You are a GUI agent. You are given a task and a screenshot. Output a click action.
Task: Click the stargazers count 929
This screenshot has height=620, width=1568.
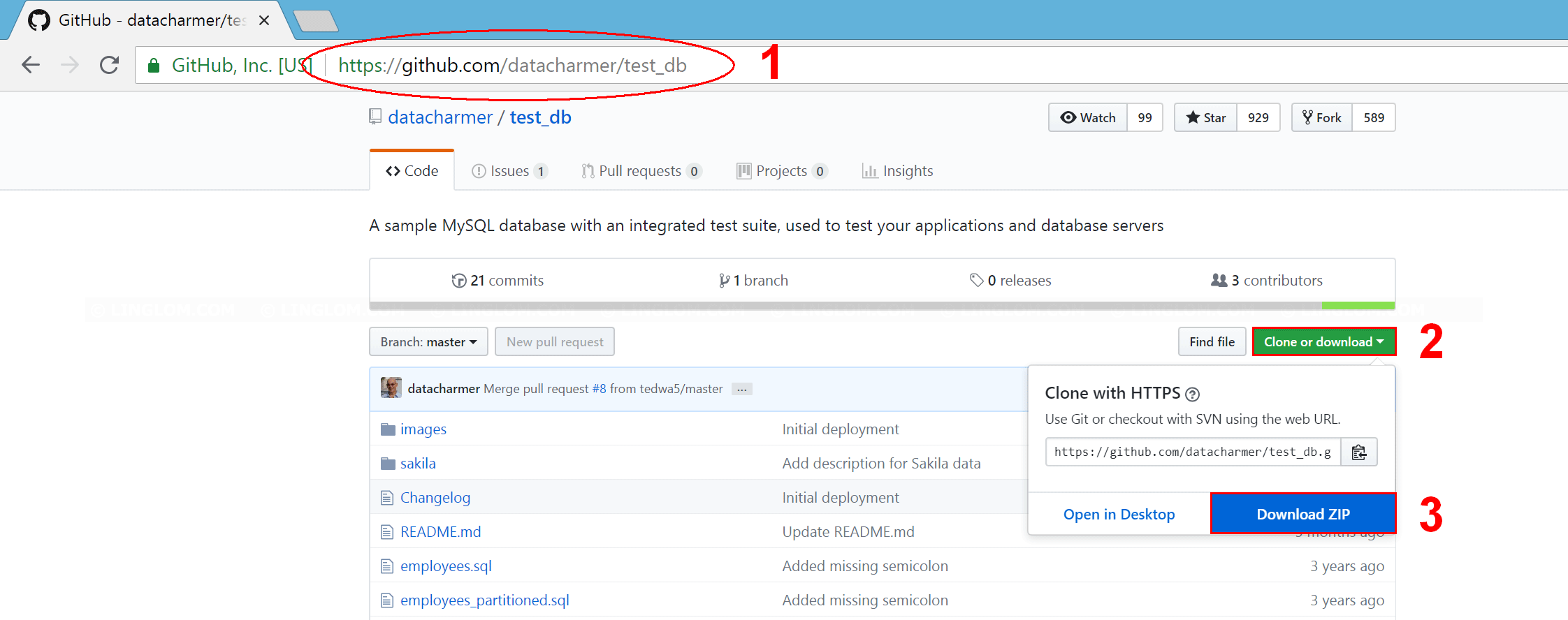pos(1258,117)
